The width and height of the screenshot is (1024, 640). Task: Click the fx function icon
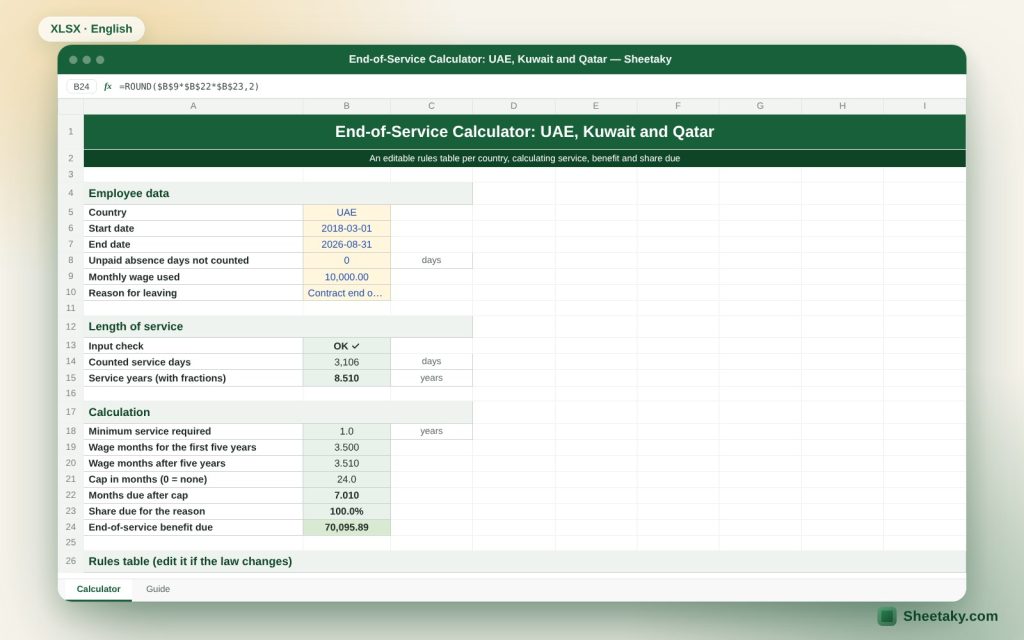108,86
